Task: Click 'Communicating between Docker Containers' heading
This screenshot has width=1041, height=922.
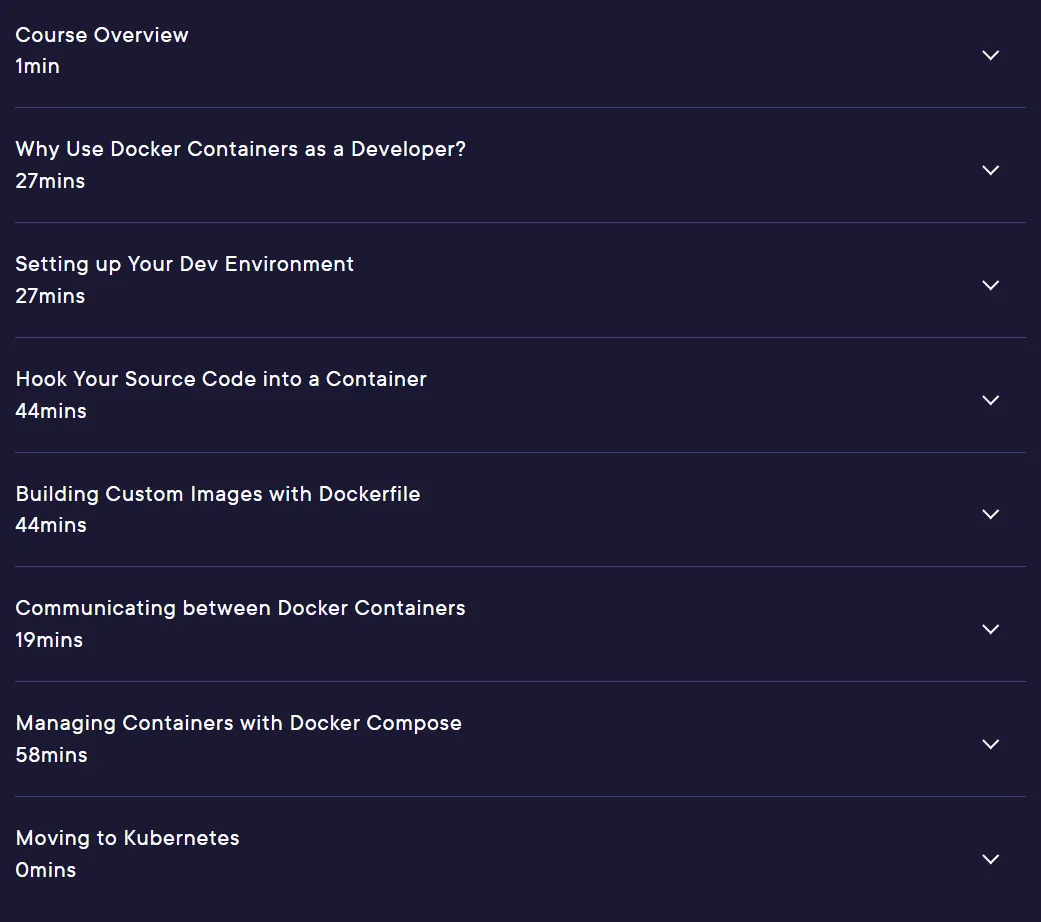Action: [240, 609]
